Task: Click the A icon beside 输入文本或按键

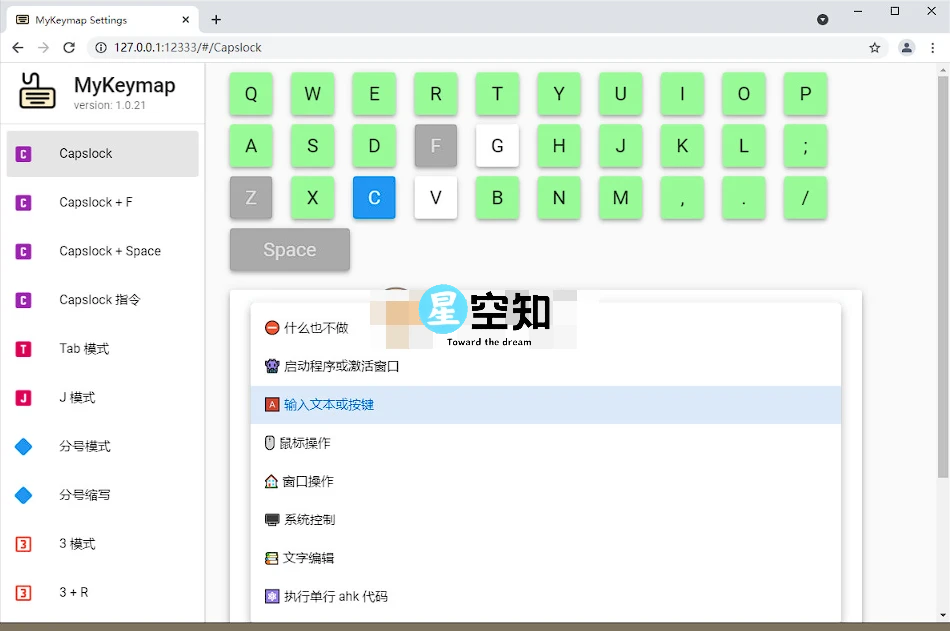Action: (271, 404)
